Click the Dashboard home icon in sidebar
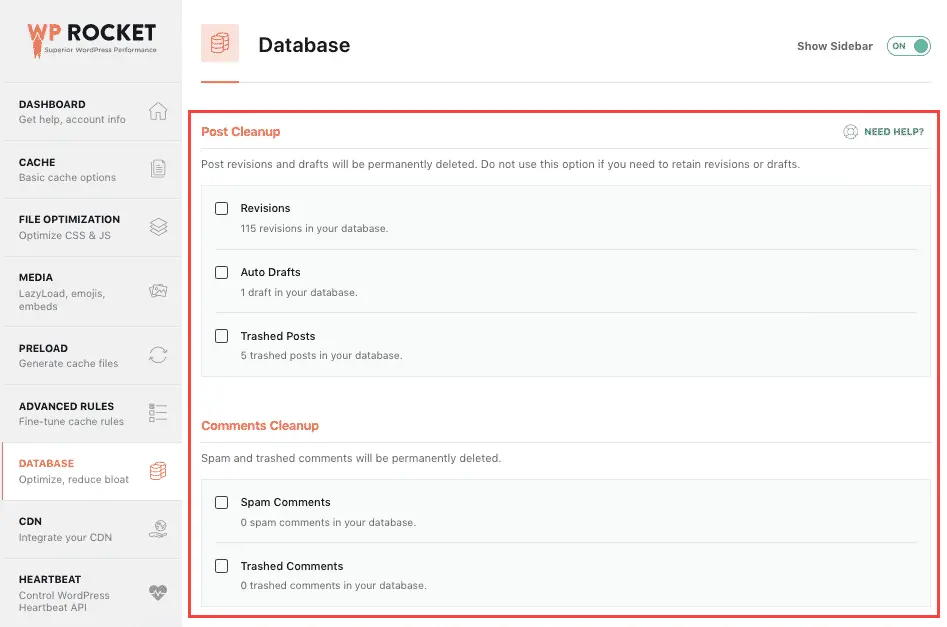Screen dimensions: 947x627 pos(158,111)
